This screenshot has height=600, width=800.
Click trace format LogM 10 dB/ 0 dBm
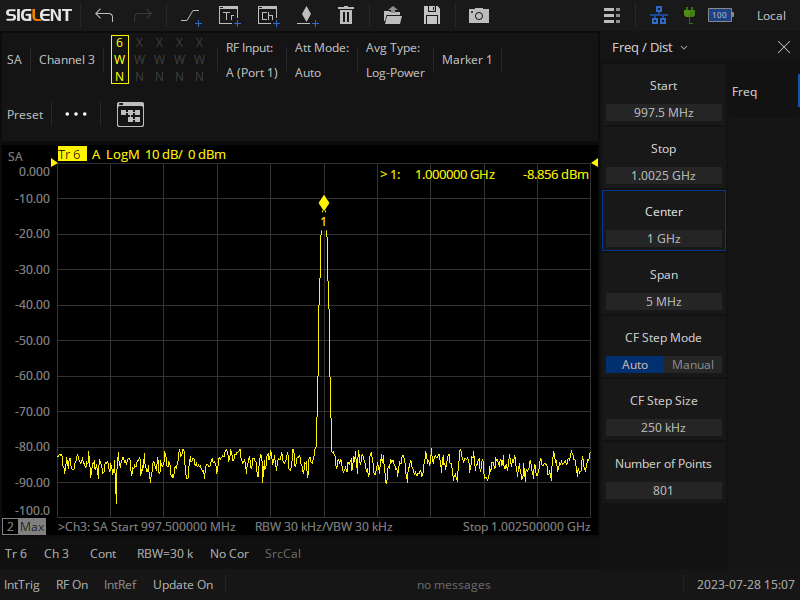(166, 154)
